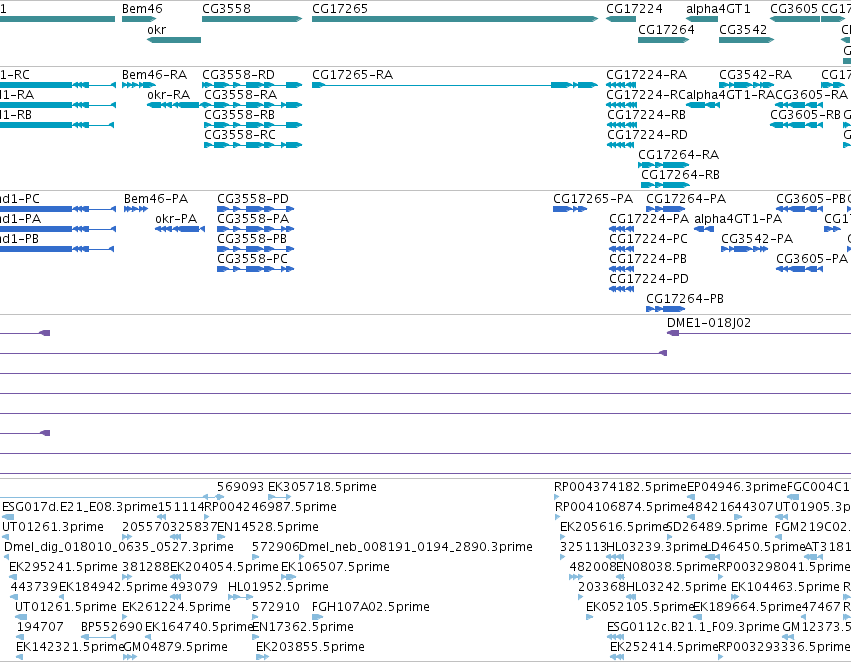
Task: Select transcript CG3605-RB
Action: click(797, 125)
